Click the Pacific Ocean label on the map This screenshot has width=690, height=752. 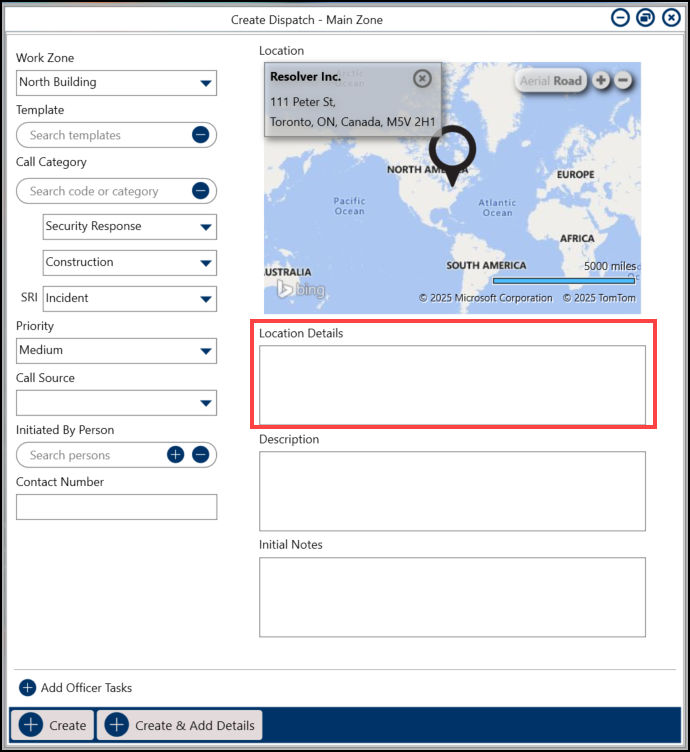coord(350,206)
